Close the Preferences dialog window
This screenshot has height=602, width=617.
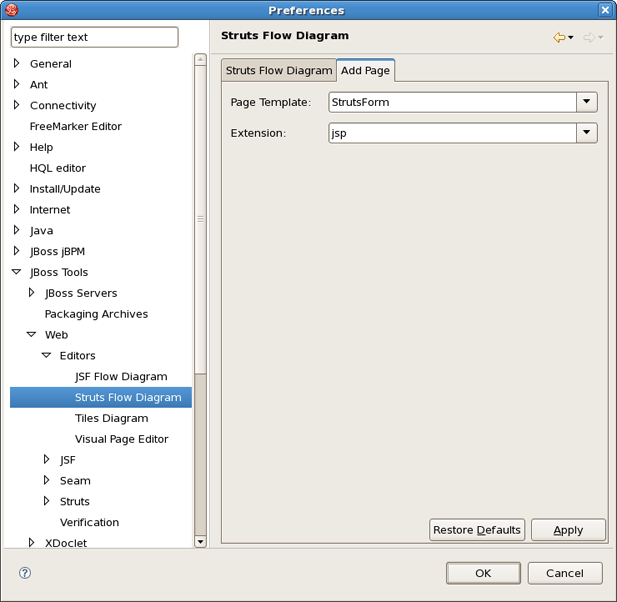coord(605,10)
